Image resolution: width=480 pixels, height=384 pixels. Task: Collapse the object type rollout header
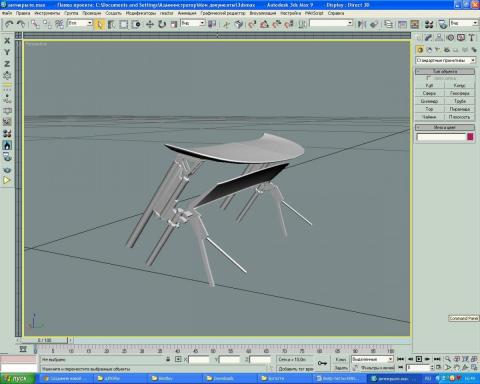tap(445, 71)
